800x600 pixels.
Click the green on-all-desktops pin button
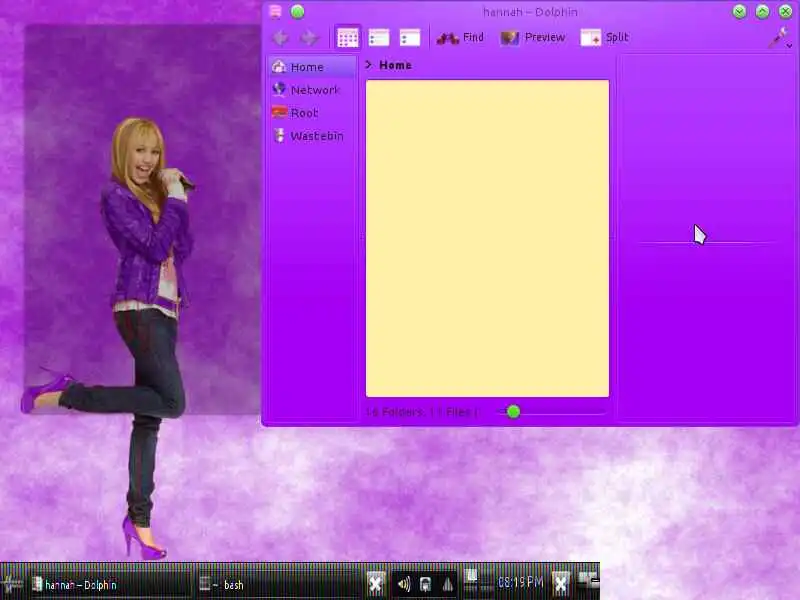point(297,12)
